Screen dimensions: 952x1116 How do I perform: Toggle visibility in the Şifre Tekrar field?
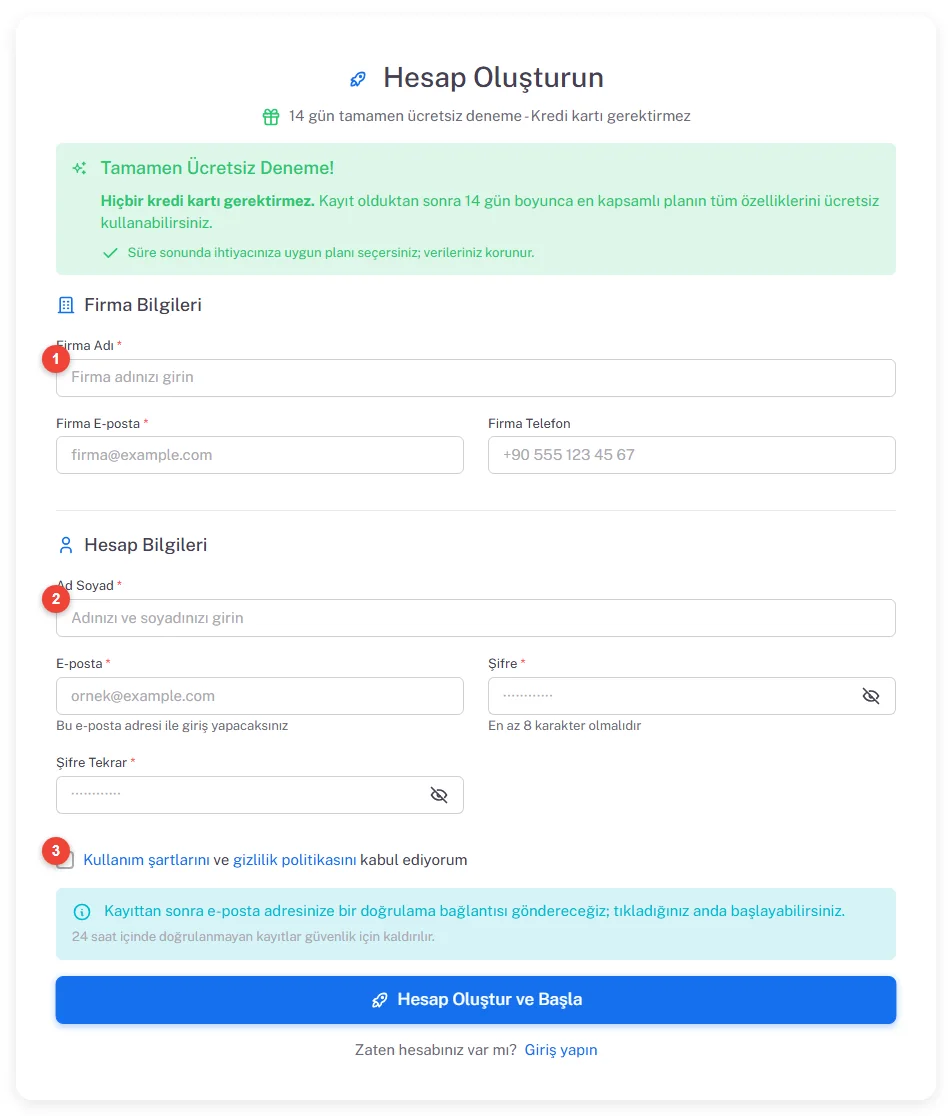[439, 795]
